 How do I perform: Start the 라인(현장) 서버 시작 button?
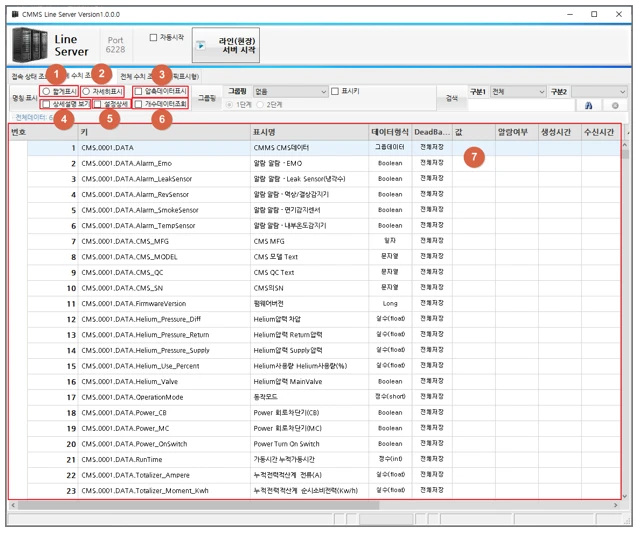(226, 45)
